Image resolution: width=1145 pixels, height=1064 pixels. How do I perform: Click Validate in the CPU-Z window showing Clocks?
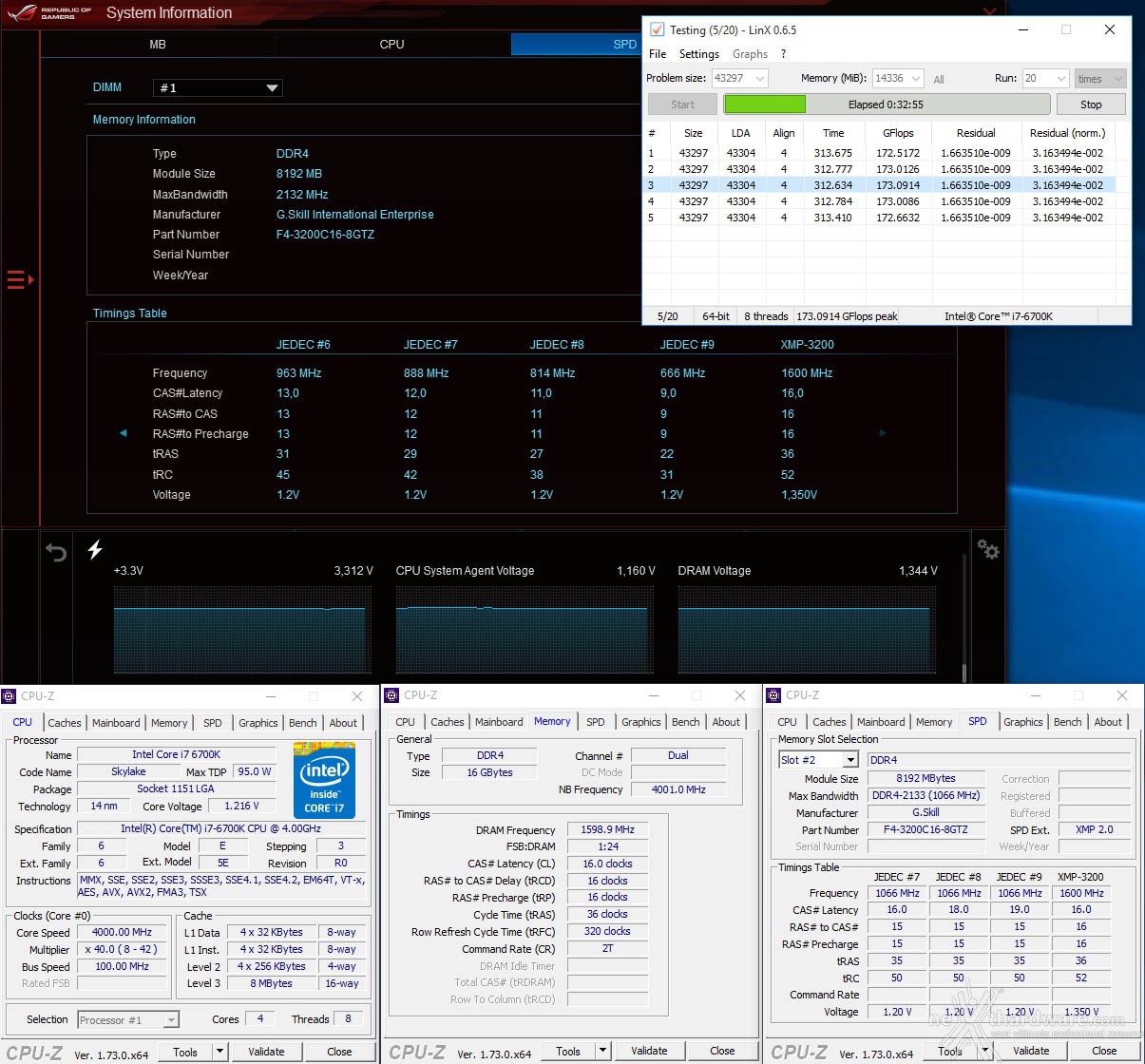pyautogui.click(x=266, y=1052)
